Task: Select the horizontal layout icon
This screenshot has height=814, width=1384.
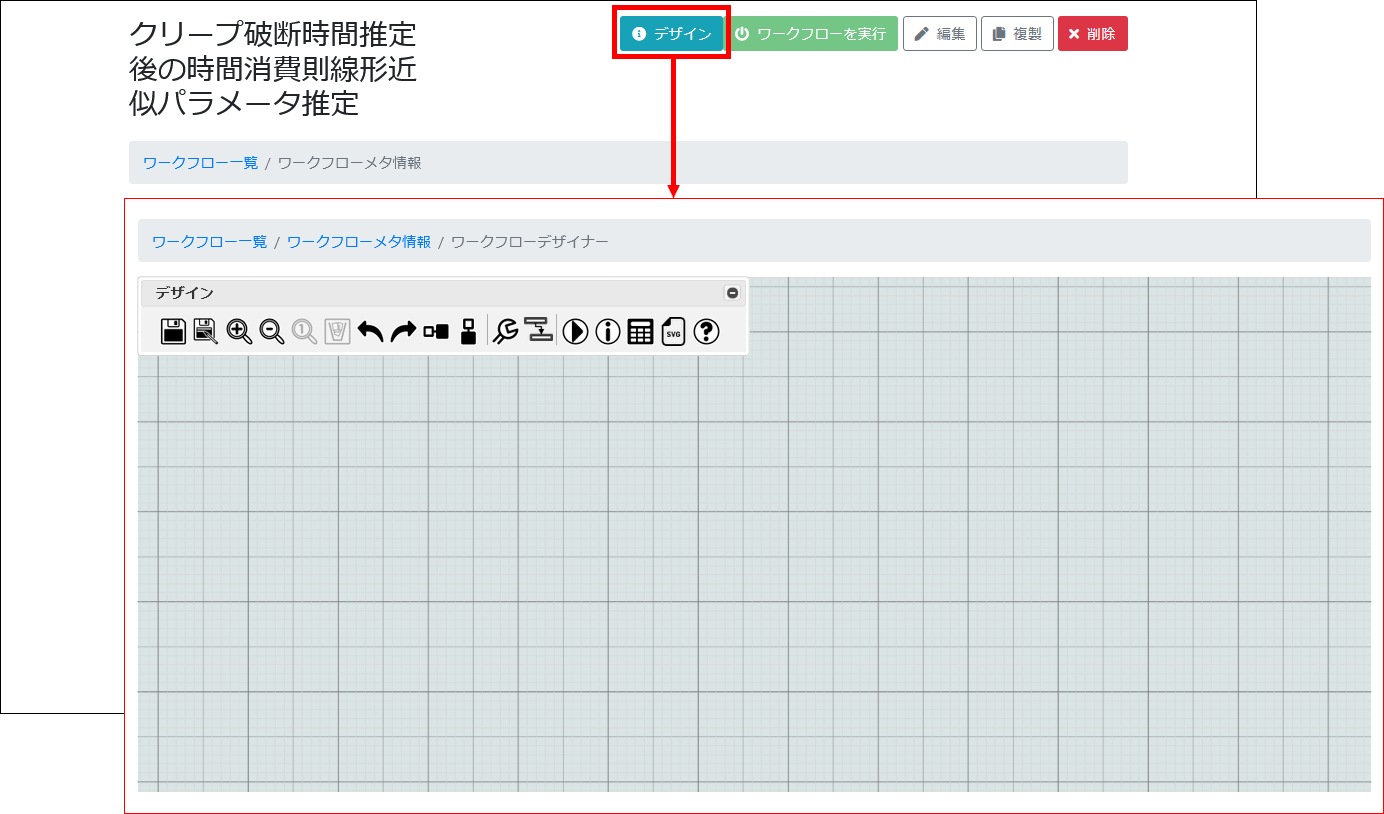Action: tap(436, 331)
